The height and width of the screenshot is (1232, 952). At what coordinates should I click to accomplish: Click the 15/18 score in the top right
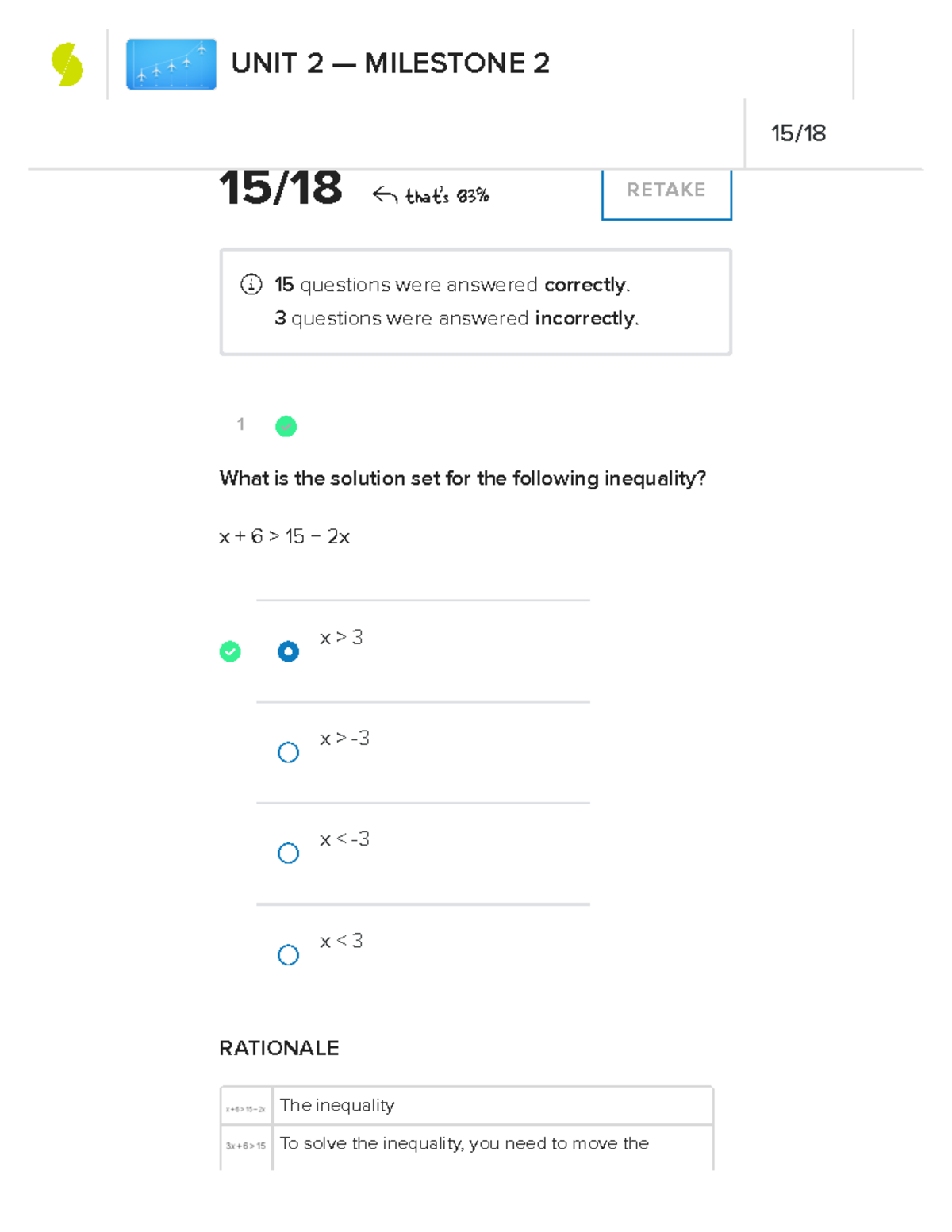[x=798, y=133]
